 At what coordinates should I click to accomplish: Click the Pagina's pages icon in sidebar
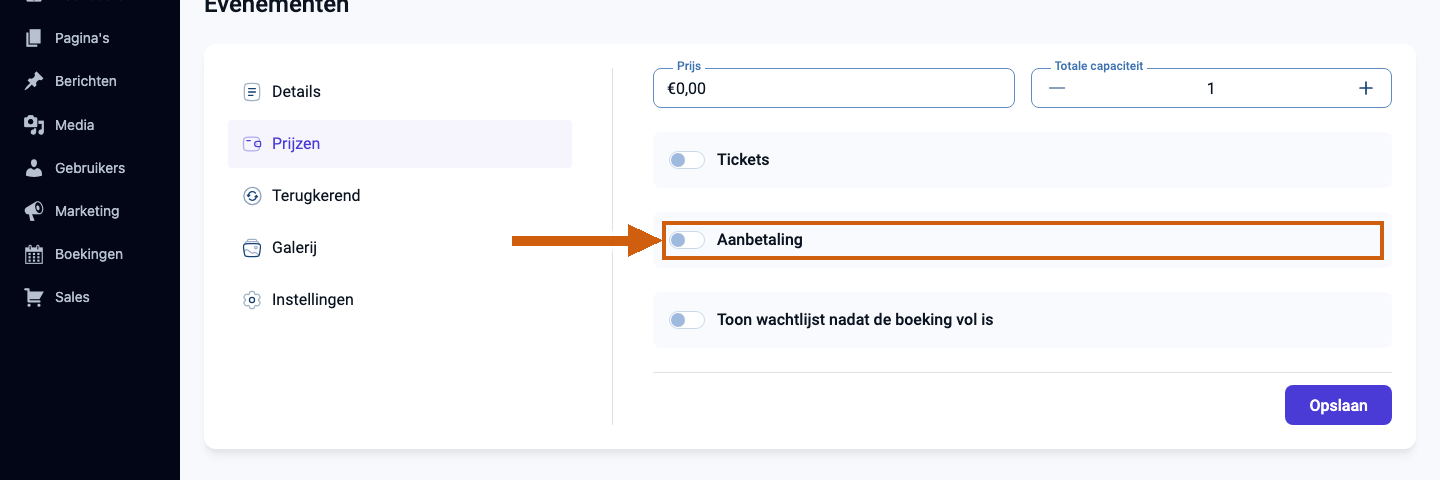tap(34, 38)
